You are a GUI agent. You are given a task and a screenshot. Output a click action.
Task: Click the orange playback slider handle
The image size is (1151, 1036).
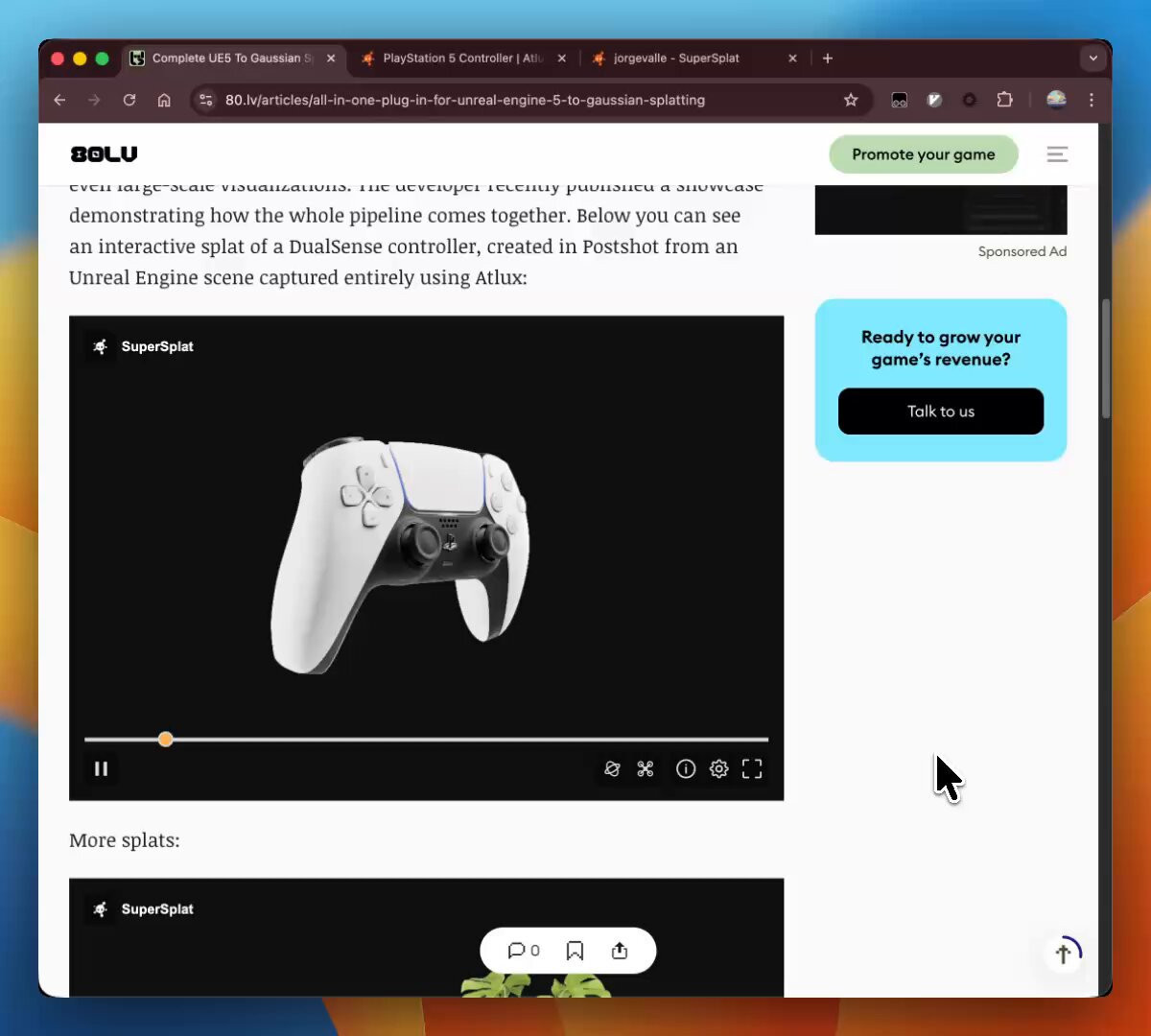point(165,739)
